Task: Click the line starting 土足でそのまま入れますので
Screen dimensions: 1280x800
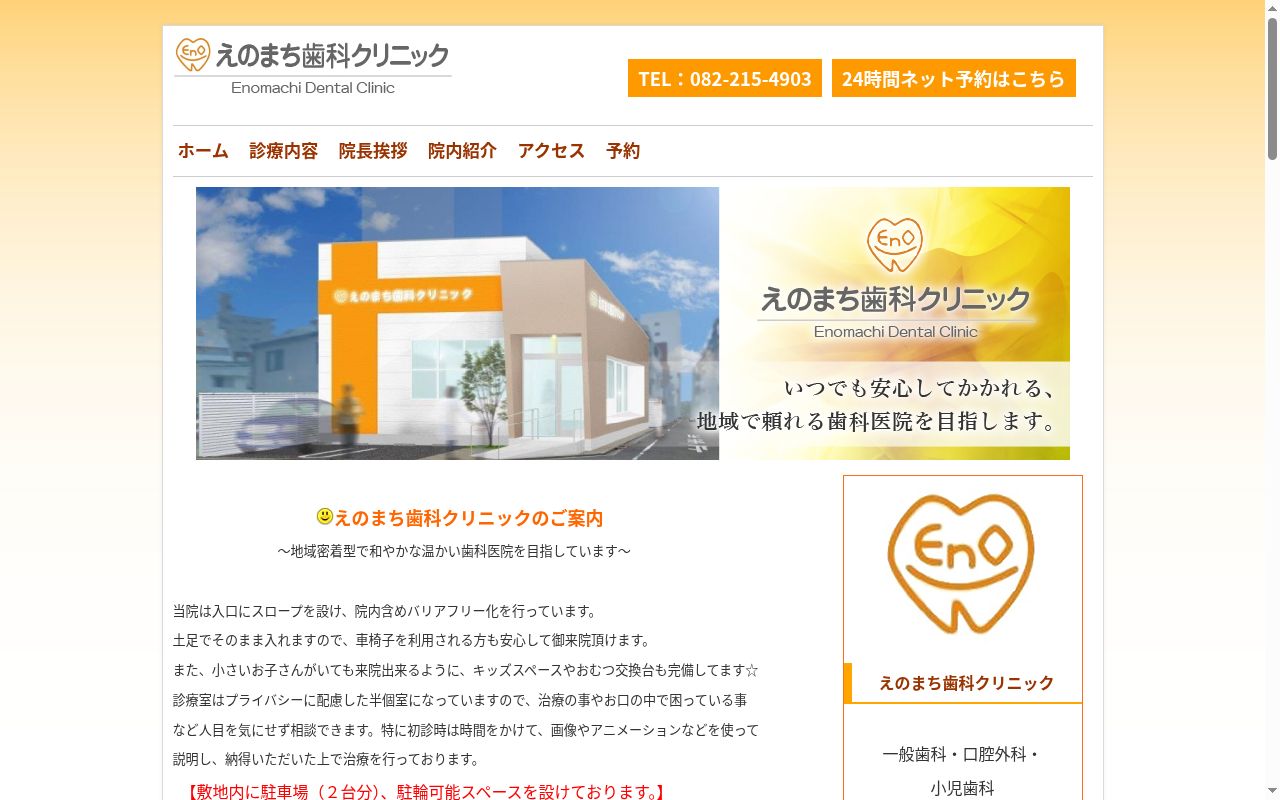Action: [413, 640]
